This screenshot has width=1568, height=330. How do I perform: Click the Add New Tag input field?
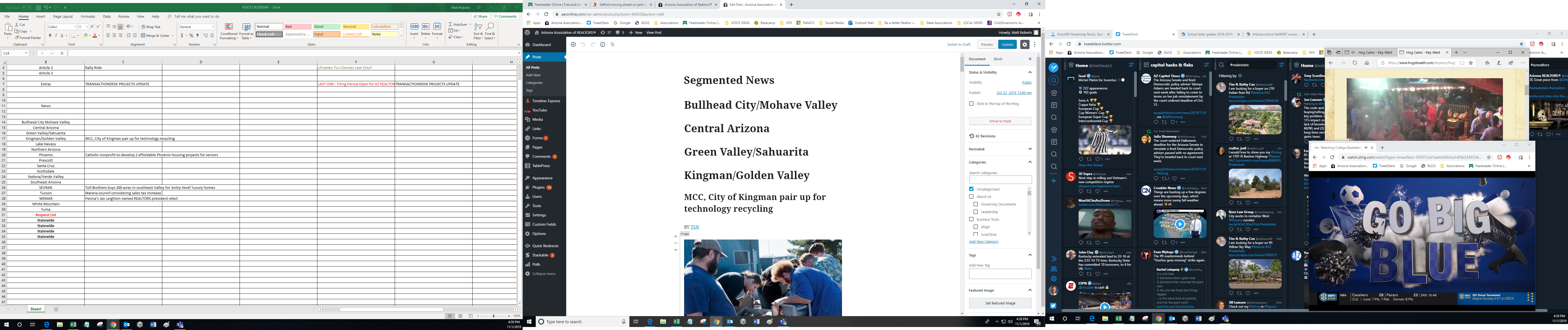(1000, 274)
